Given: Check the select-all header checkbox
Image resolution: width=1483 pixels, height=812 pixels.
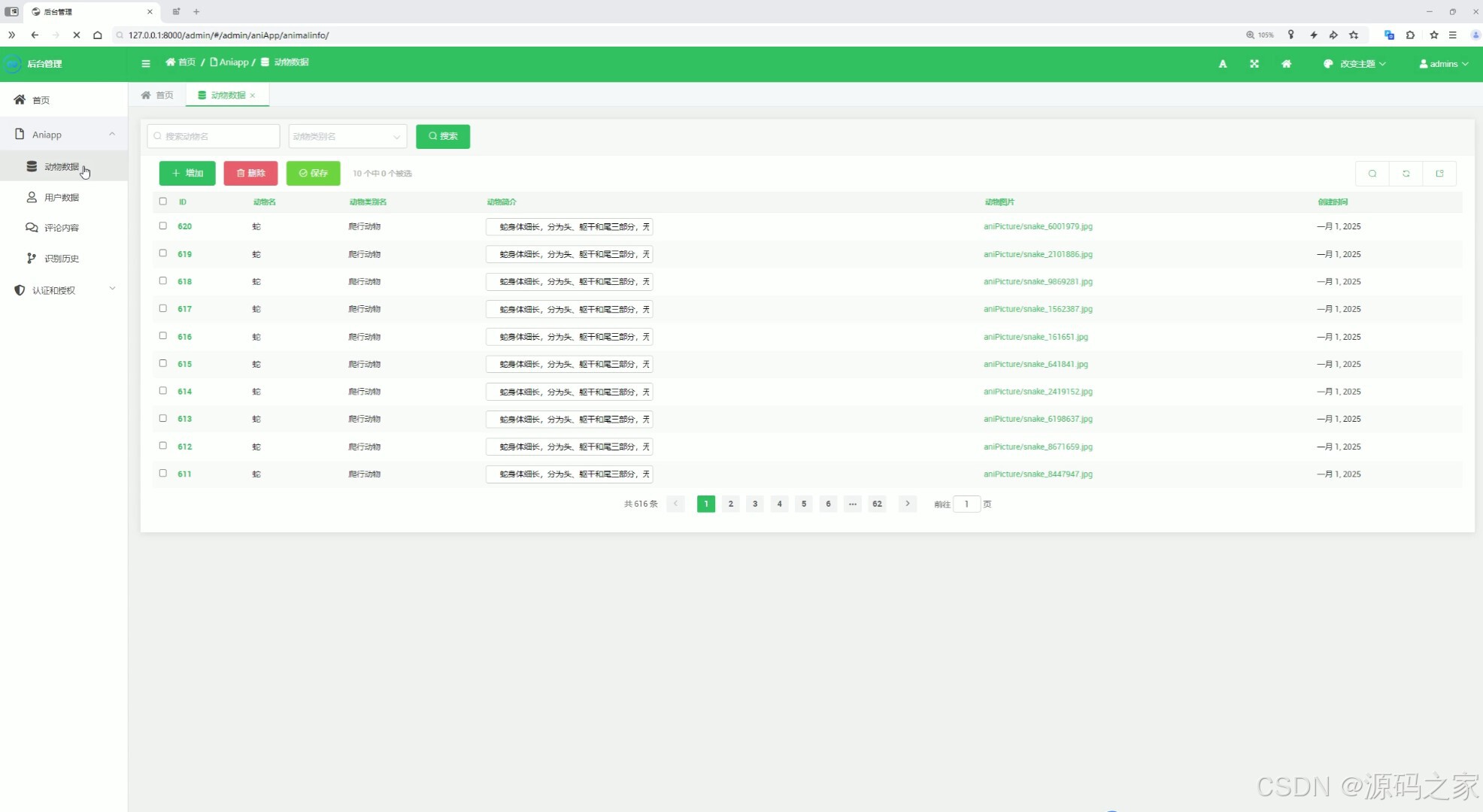Looking at the screenshot, I should click(x=162, y=201).
